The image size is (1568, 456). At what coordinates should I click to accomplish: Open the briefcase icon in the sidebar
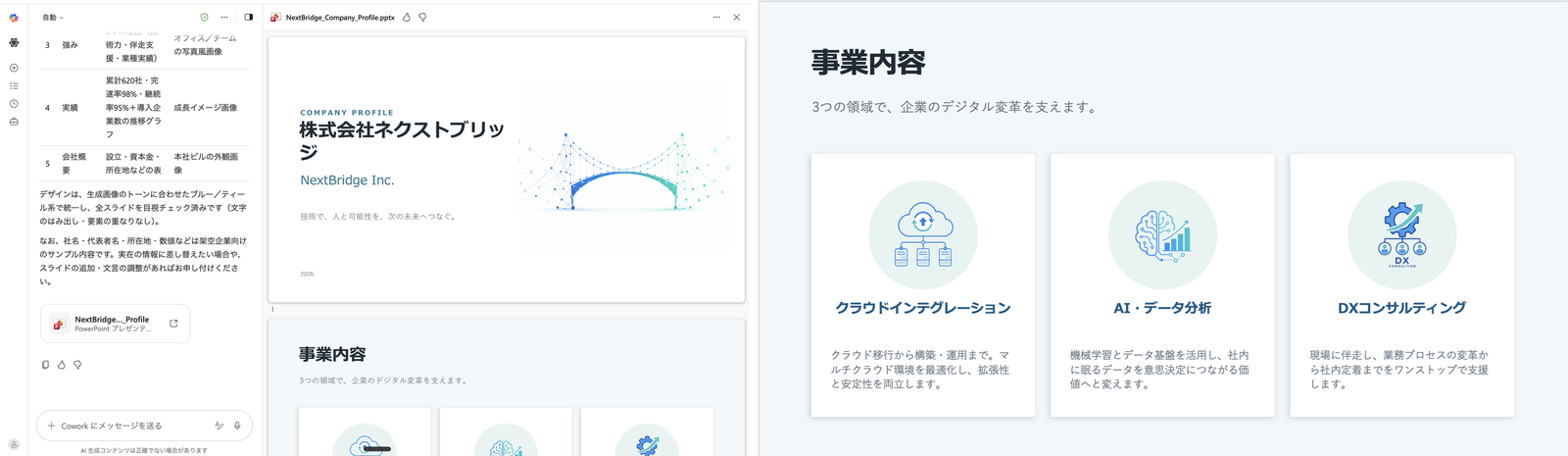tap(14, 122)
